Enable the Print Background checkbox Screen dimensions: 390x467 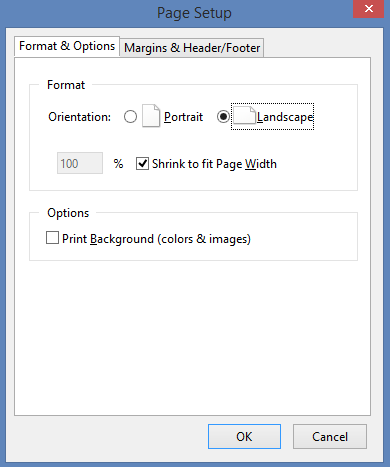[x=52, y=238]
